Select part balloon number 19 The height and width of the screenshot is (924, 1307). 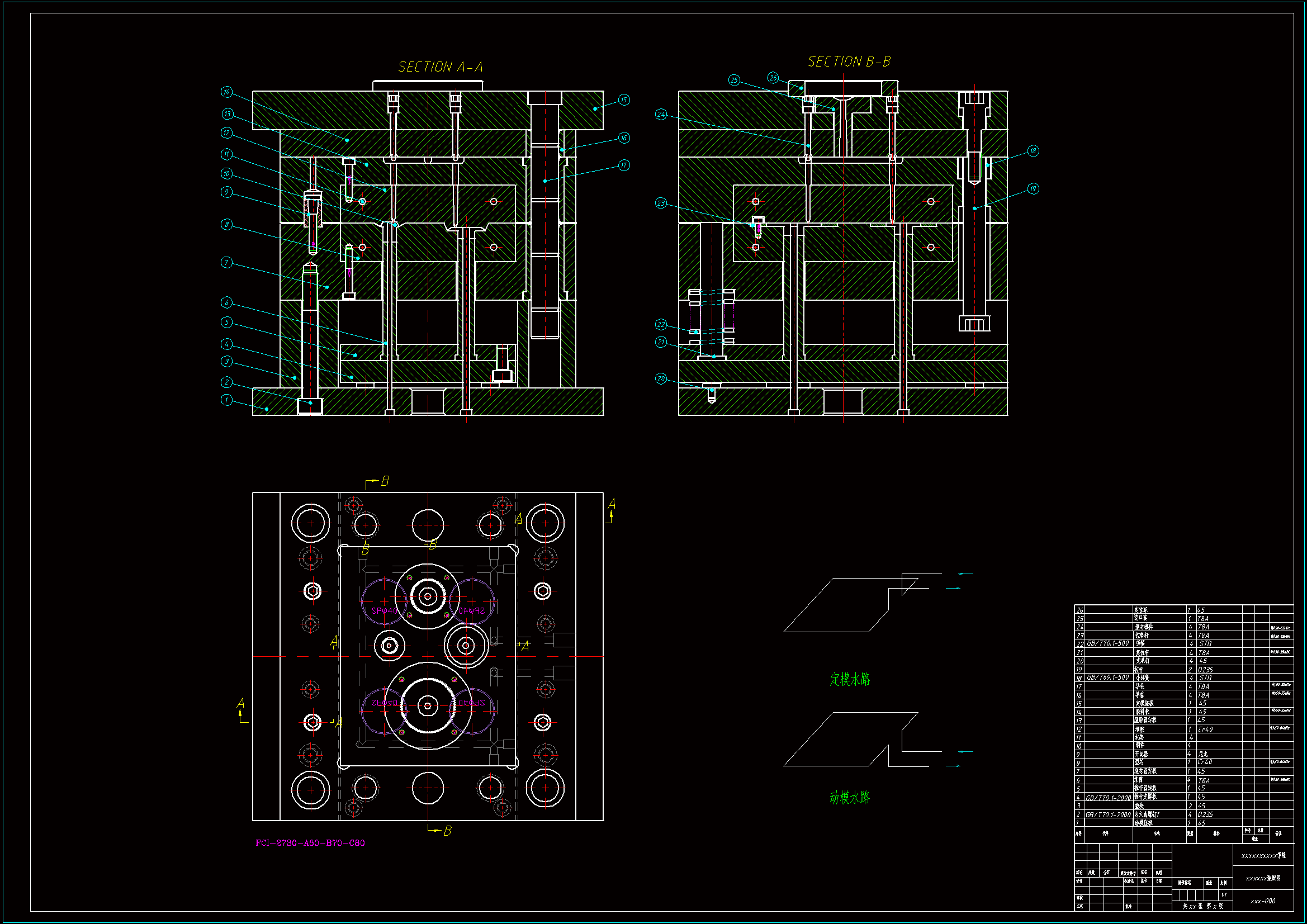(1033, 189)
